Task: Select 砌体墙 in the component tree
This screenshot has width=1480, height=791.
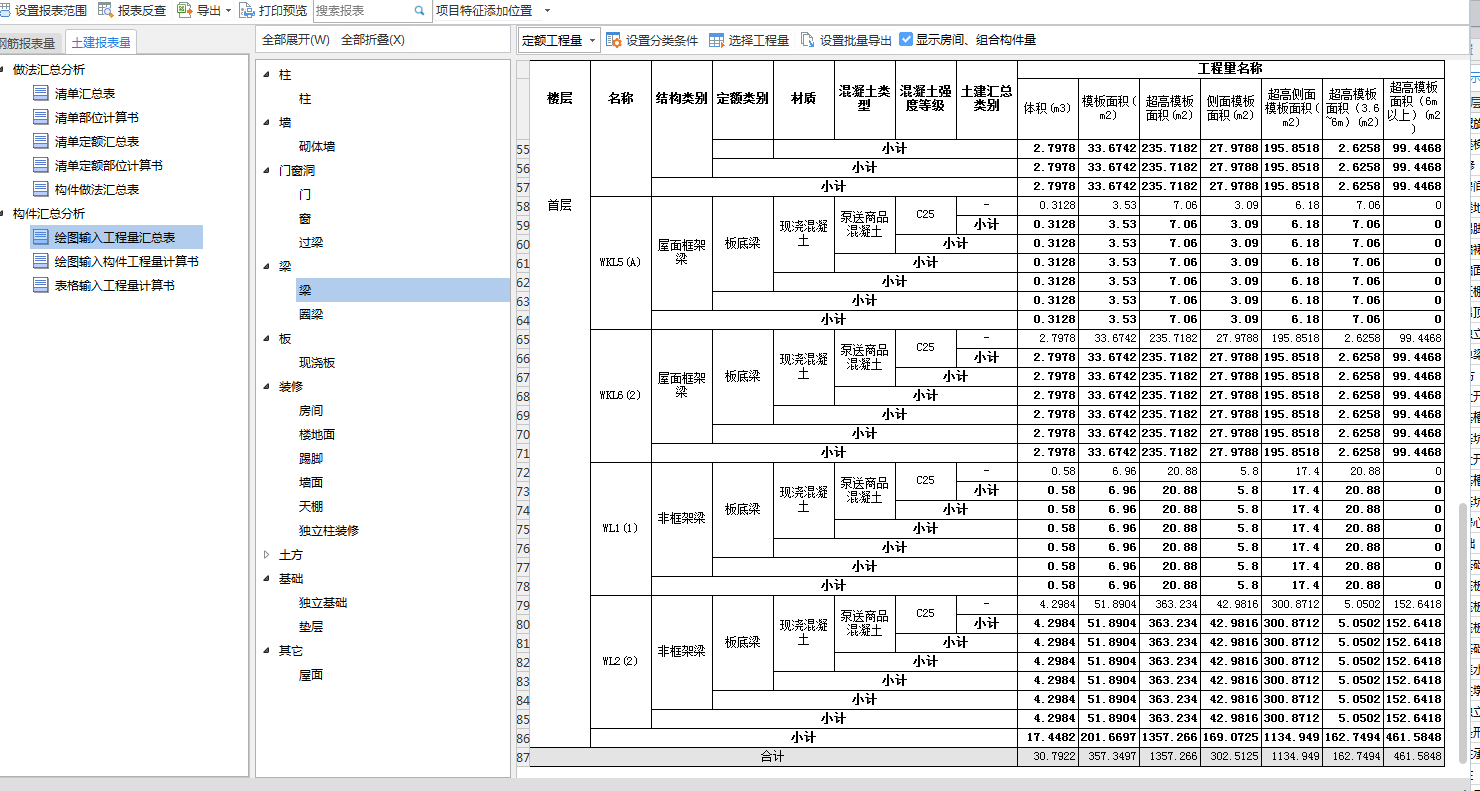Action: click(x=317, y=147)
